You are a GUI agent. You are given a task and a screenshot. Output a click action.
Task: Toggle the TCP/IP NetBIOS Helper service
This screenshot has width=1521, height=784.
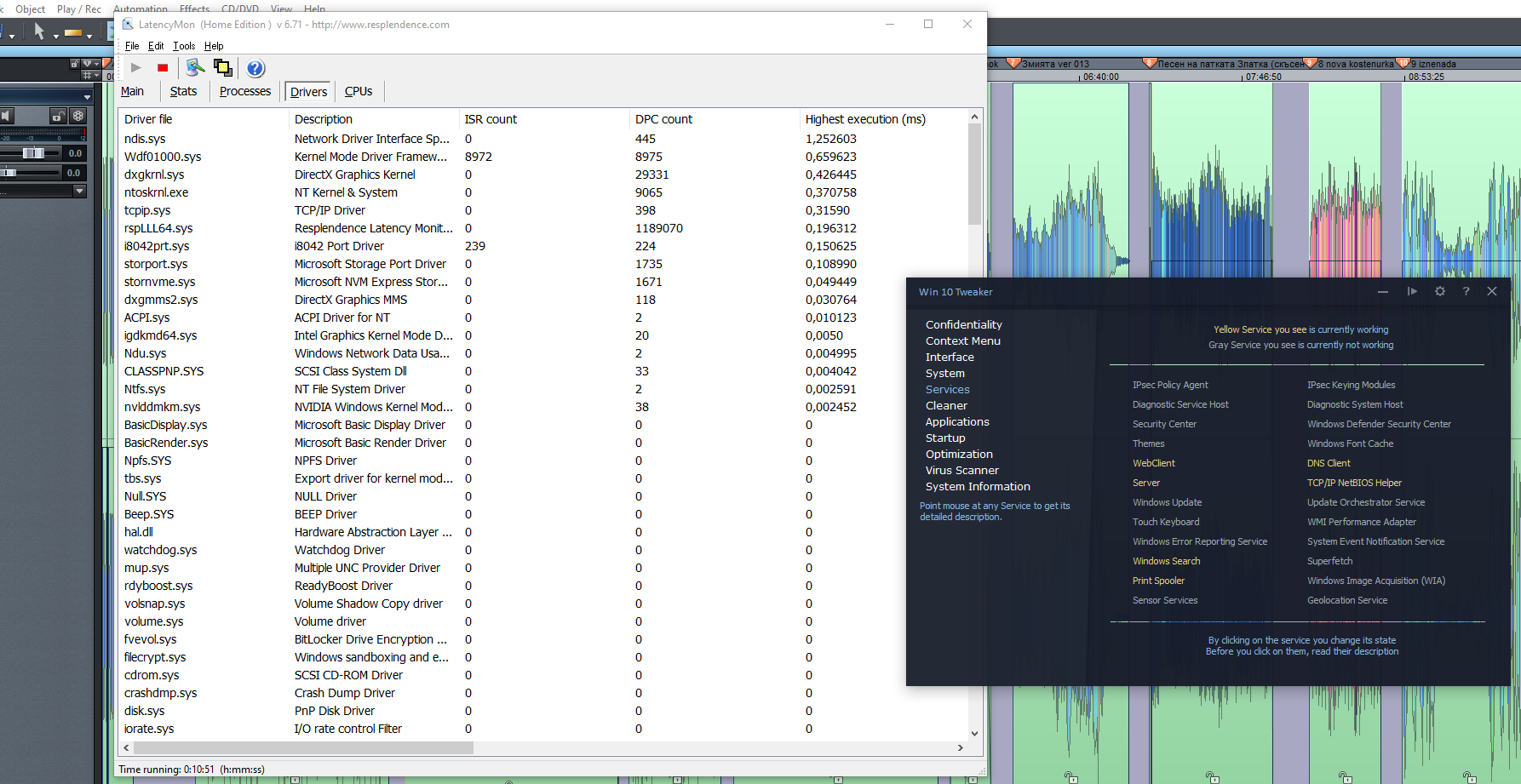pos(1354,483)
